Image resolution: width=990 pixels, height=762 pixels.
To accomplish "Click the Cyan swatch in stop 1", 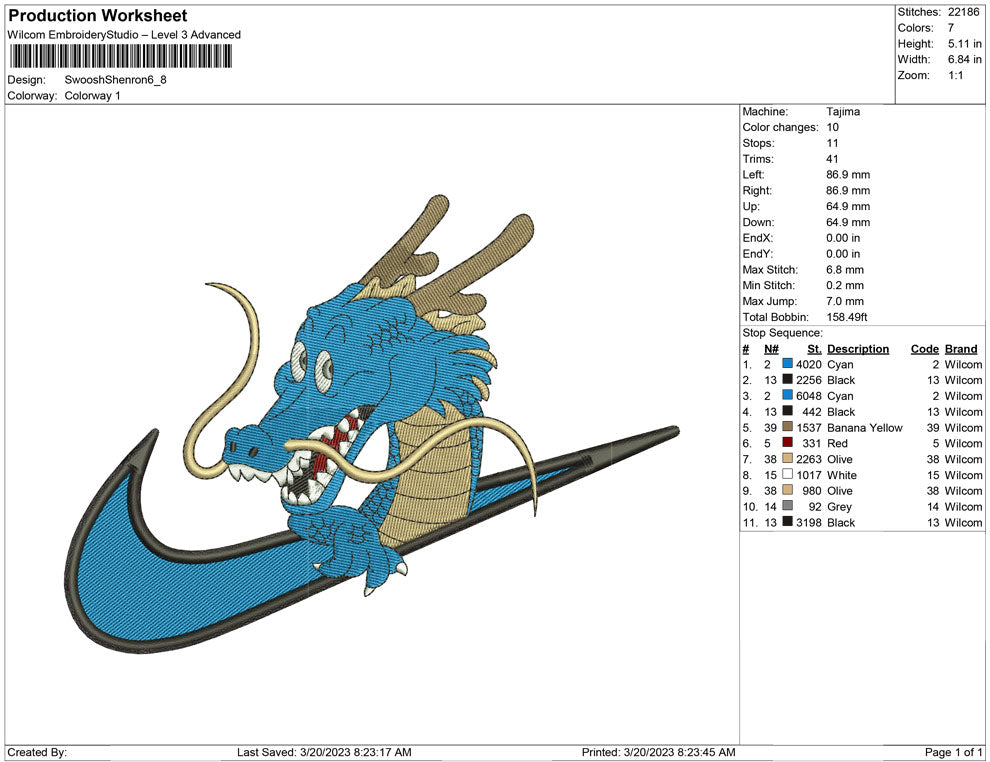I will 787,364.
